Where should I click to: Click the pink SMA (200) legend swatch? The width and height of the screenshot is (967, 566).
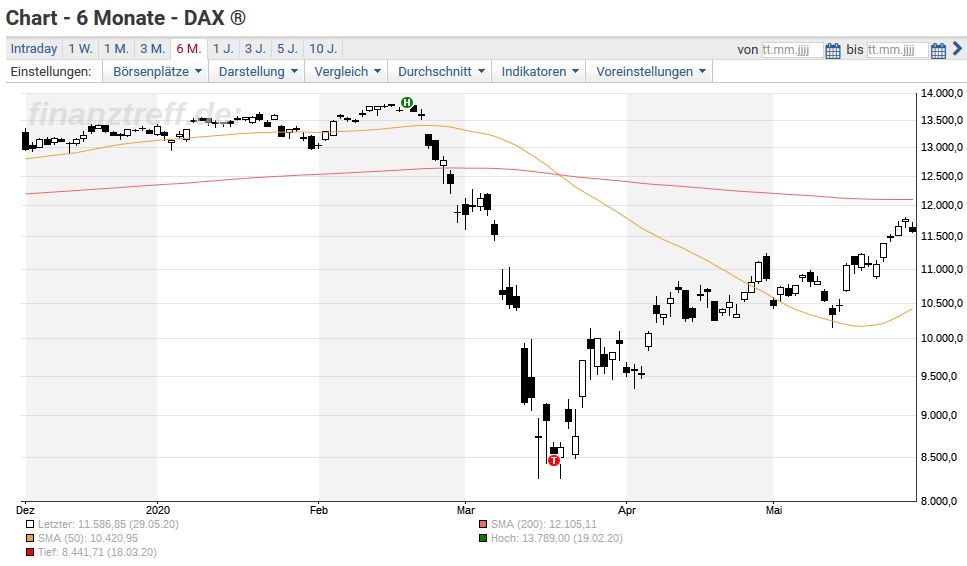(483, 525)
